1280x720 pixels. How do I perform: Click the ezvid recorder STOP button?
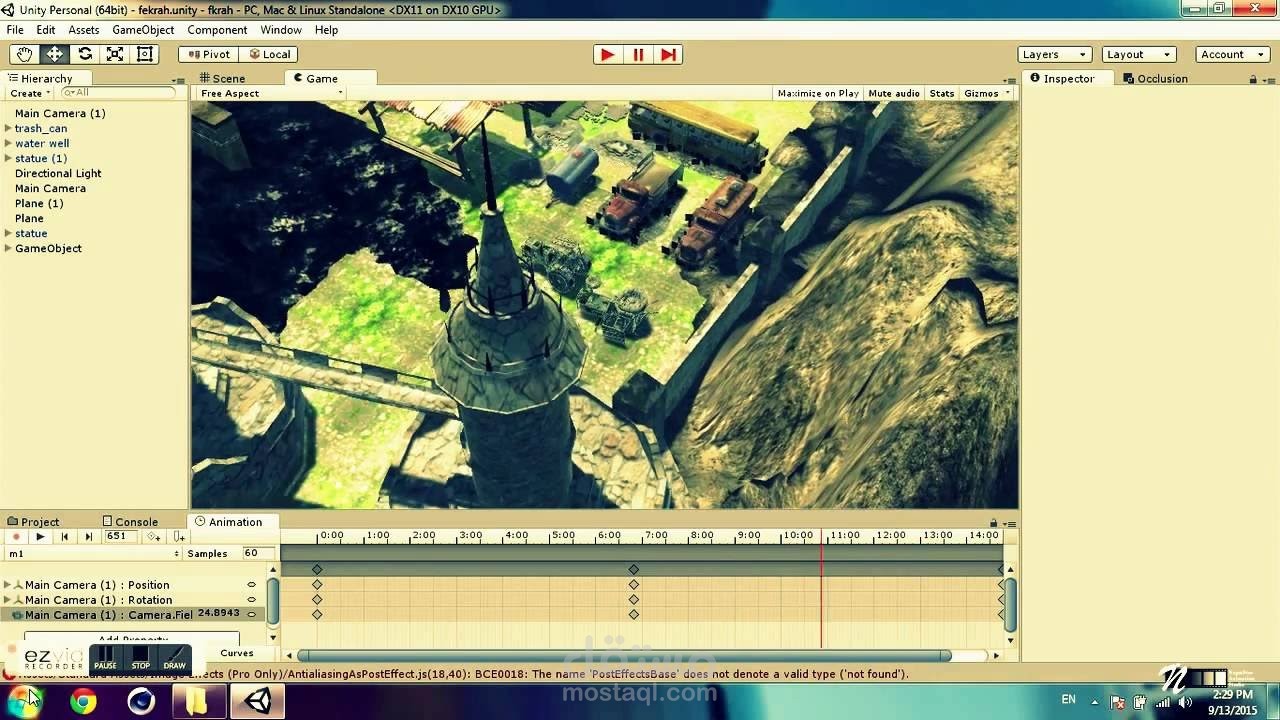click(x=141, y=659)
